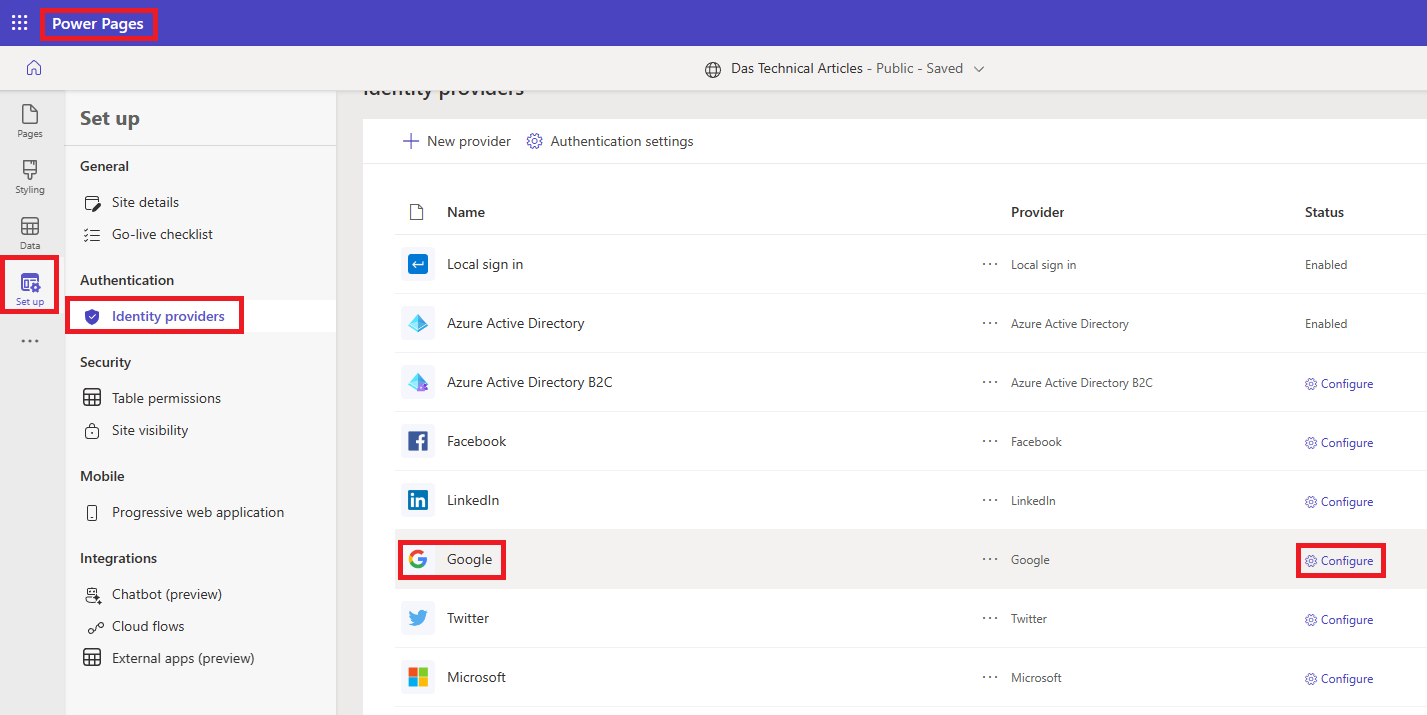The image size is (1427, 715).
Task: Go to Home via house icon
Action: pyautogui.click(x=34, y=68)
